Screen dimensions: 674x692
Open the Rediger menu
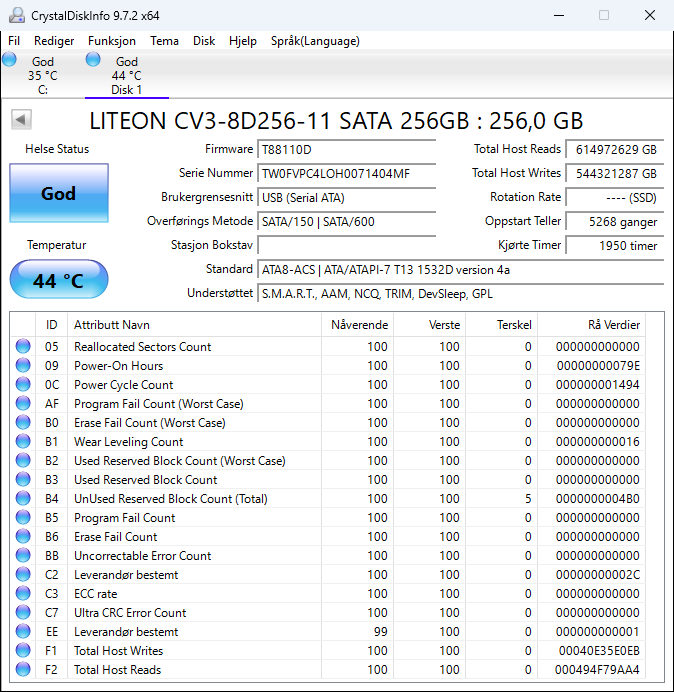(x=54, y=41)
